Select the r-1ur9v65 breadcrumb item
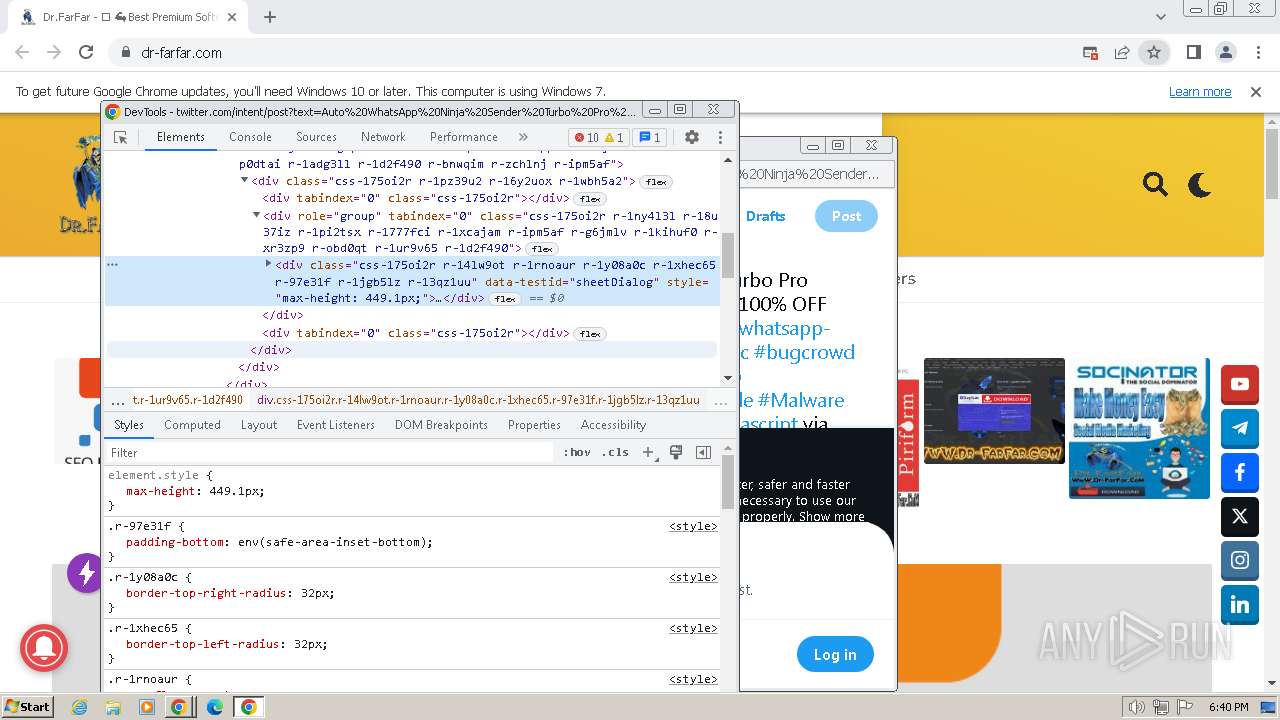The image size is (1280, 720). 188,400
